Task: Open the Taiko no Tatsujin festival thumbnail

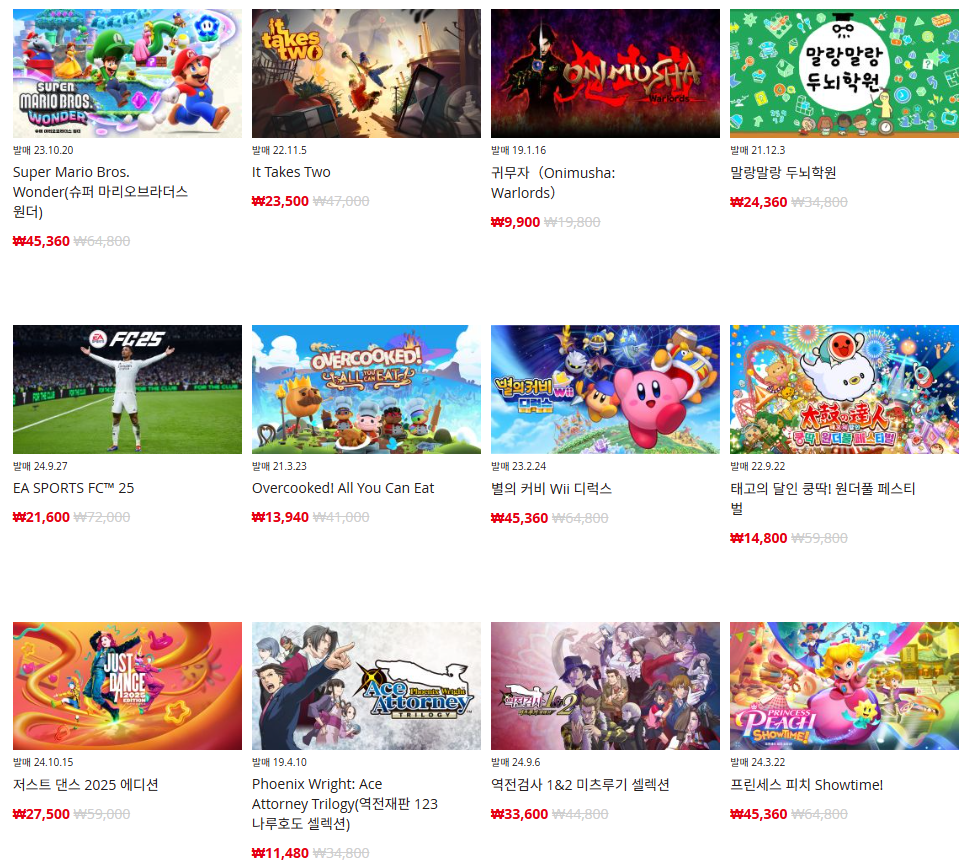Action: (x=844, y=389)
